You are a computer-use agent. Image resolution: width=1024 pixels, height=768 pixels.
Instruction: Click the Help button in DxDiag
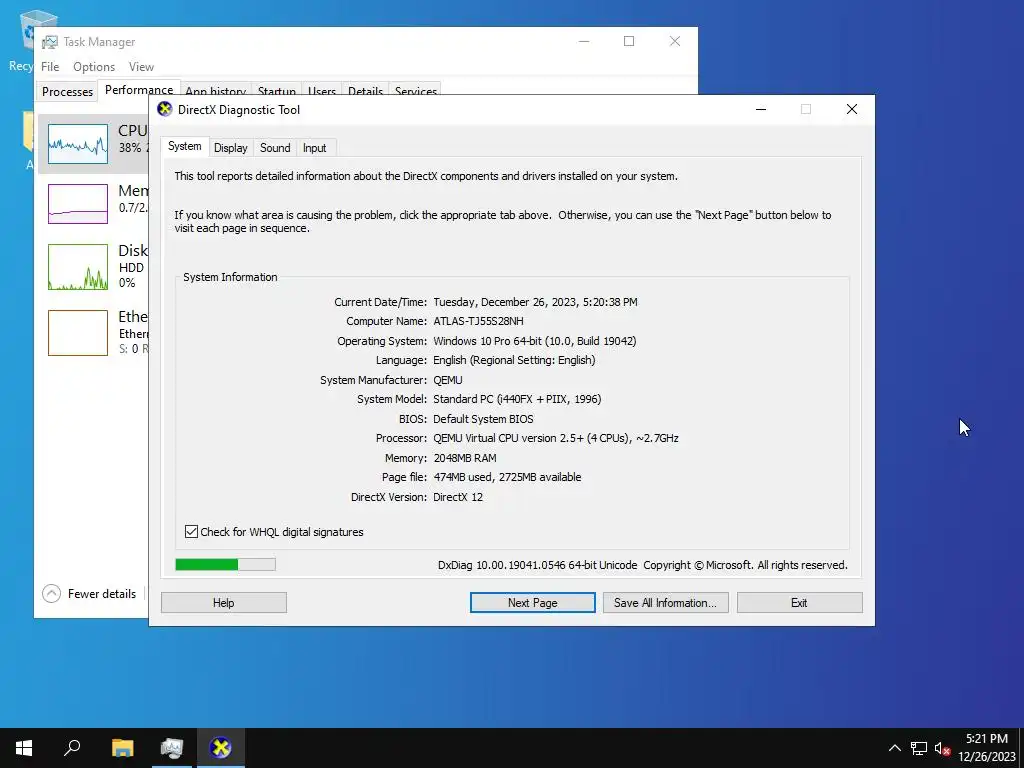pyautogui.click(x=223, y=603)
